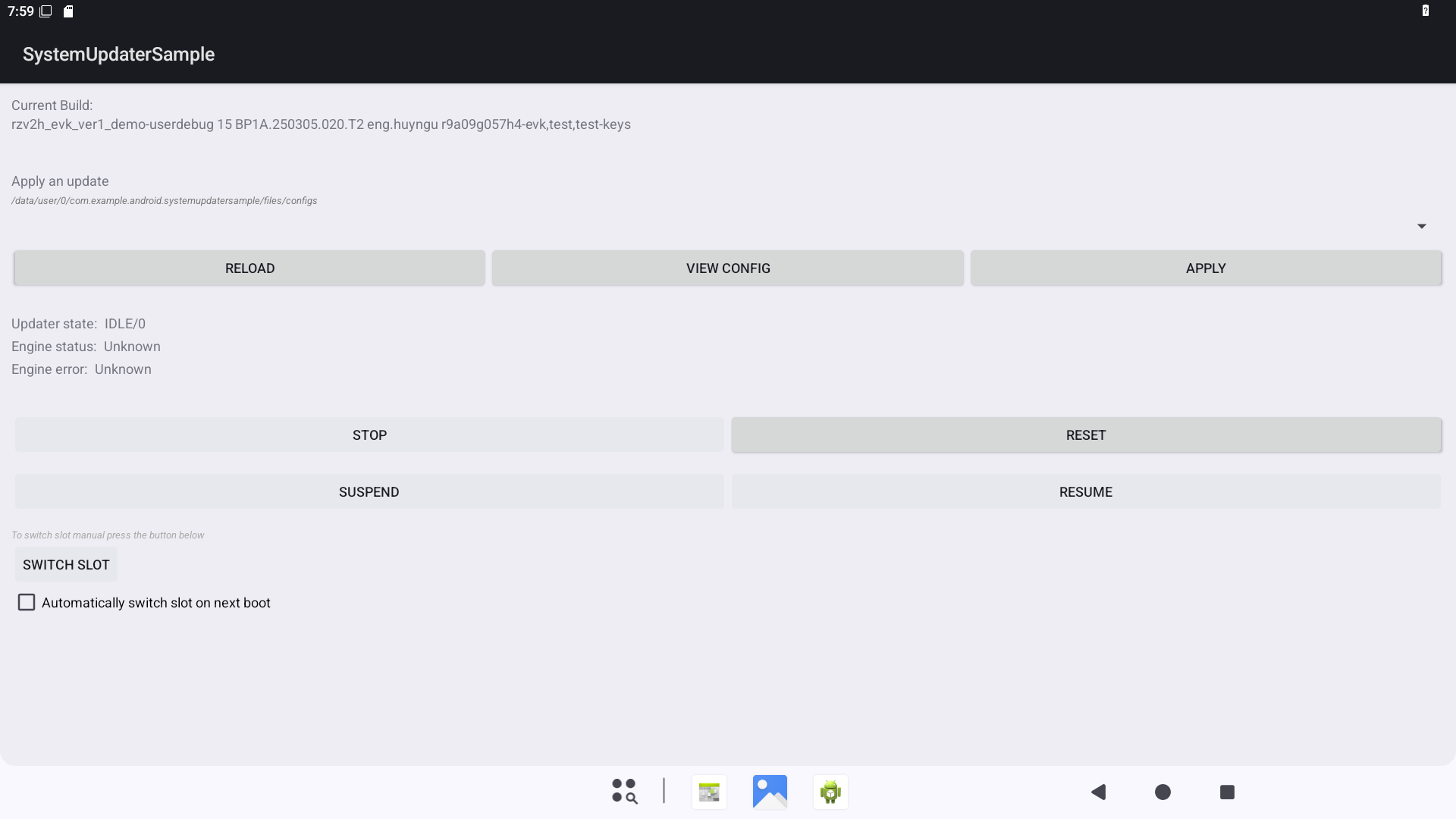Click the Current Build version string
The image size is (1456, 819).
click(x=321, y=124)
